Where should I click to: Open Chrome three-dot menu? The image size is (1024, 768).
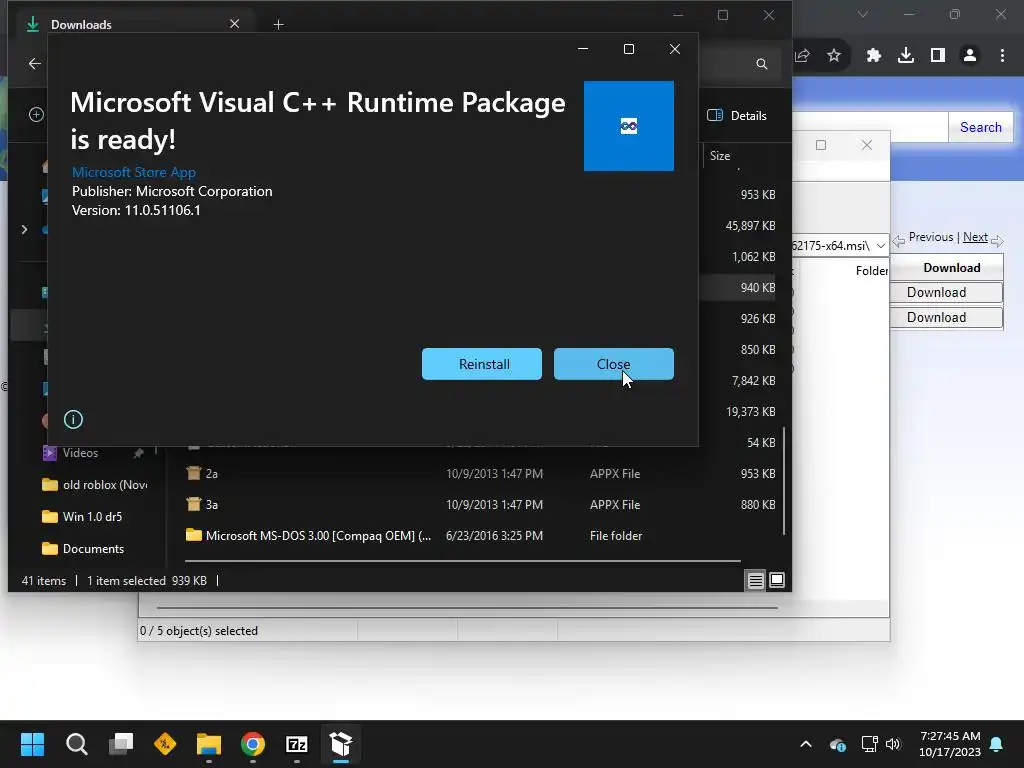click(1002, 56)
